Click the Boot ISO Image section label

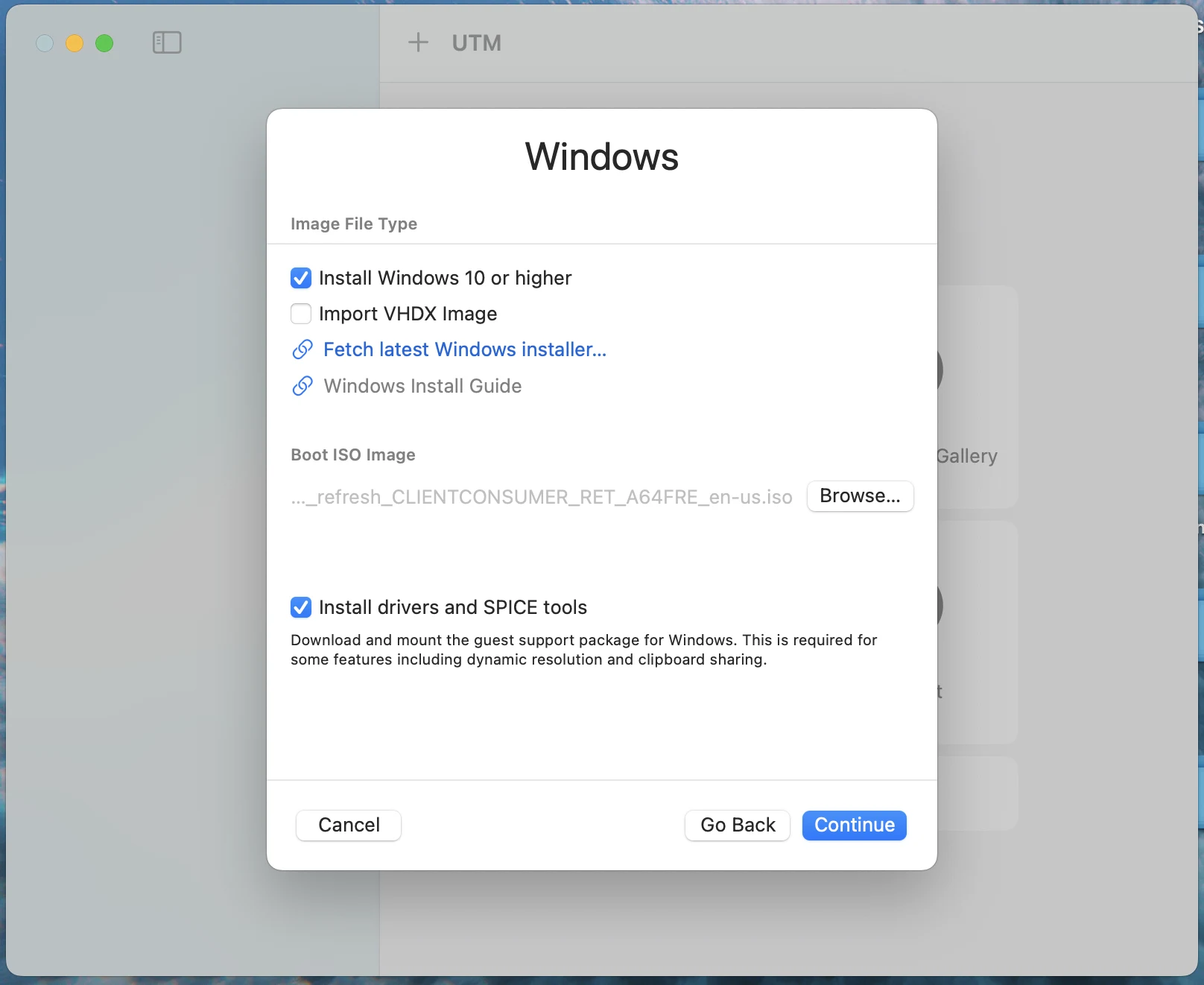[x=353, y=455]
